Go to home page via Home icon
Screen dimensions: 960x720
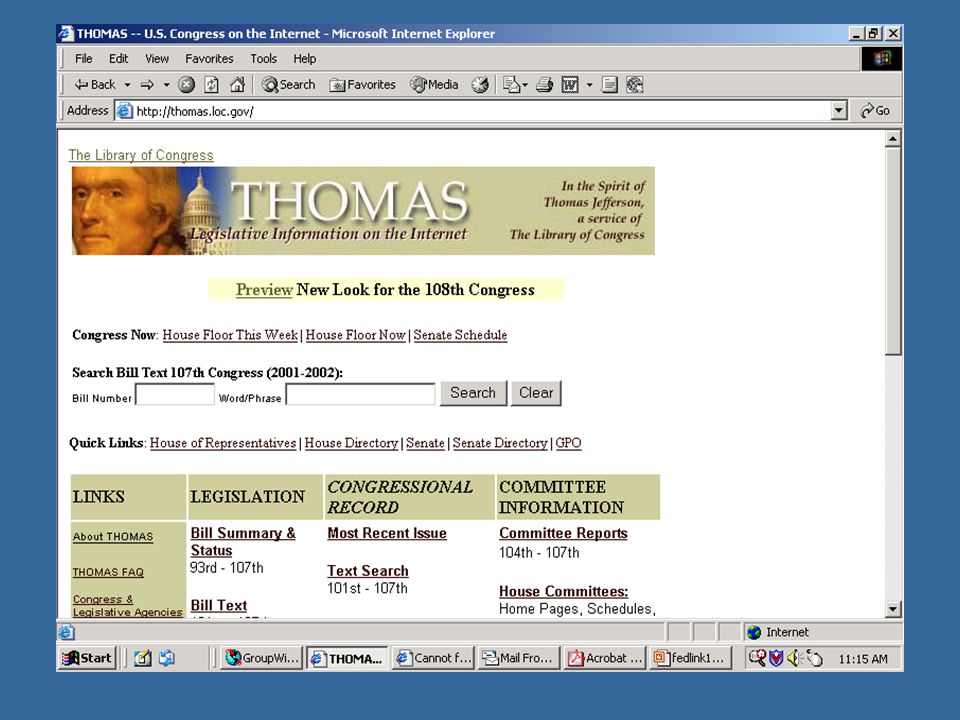coord(238,84)
